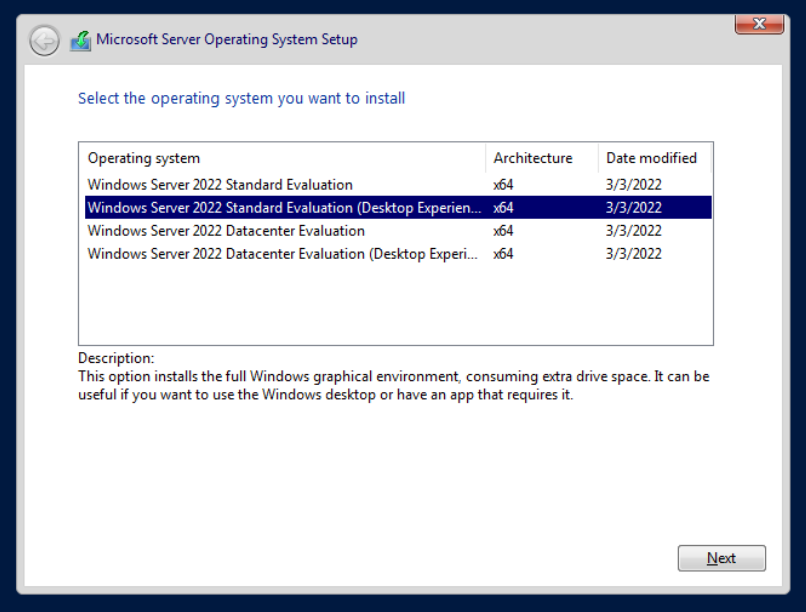The width and height of the screenshot is (806, 612).
Task: Click the Setup icon in title bar
Action: pyautogui.click(x=80, y=41)
